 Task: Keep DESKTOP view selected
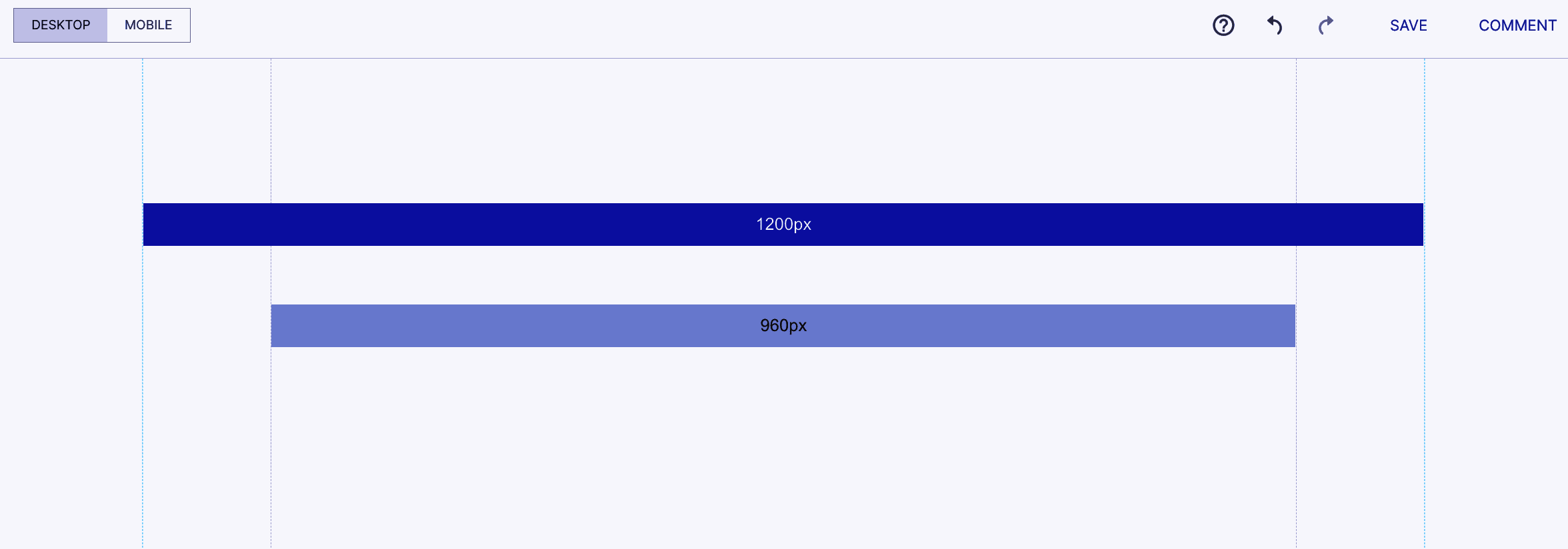pyautogui.click(x=61, y=25)
